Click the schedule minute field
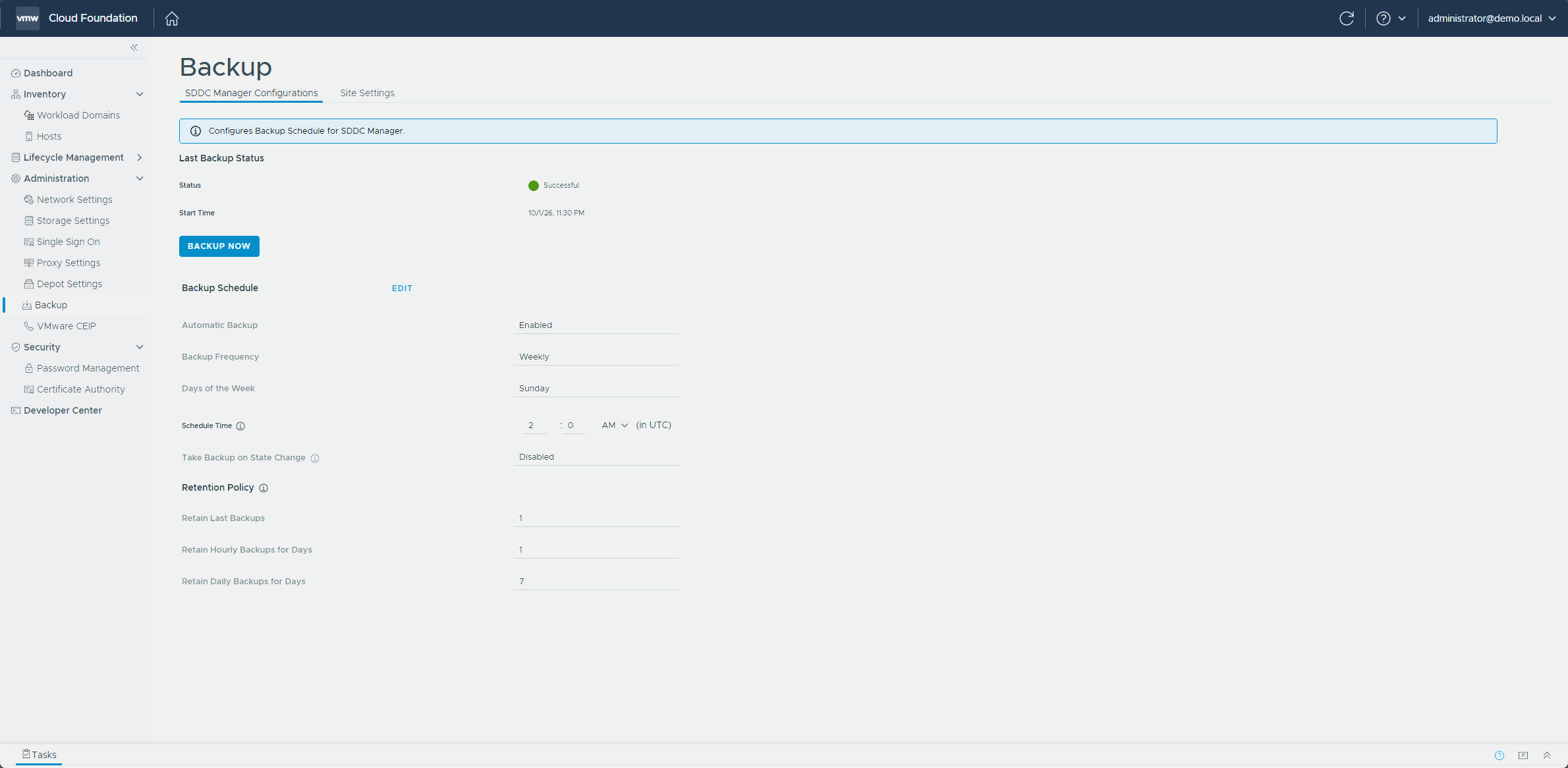The image size is (1568, 768). (573, 425)
